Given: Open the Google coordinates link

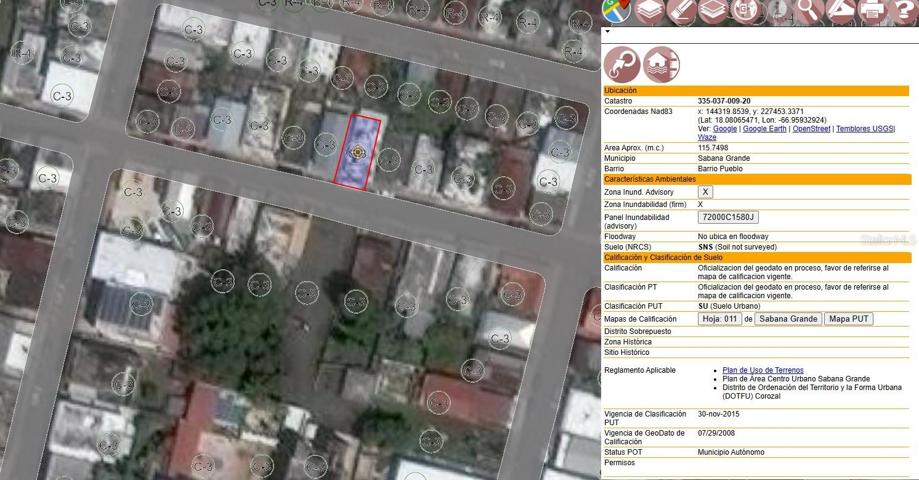Looking at the screenshot, I should click(725, 129).
